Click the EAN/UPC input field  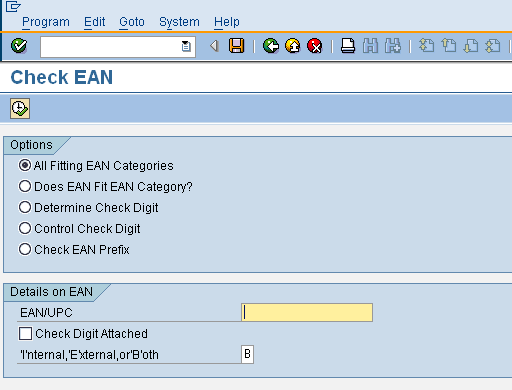tap(307, 312)
